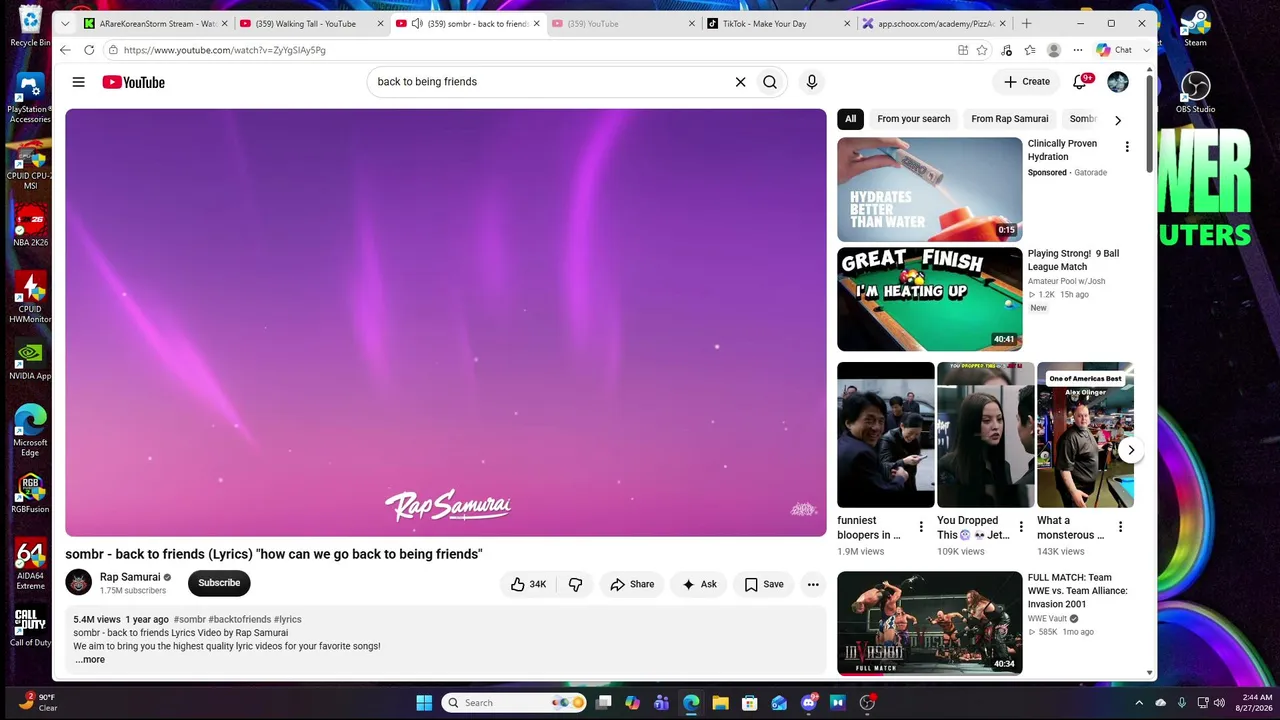Viewport: 1280px width, 720px height.
Task: Open options for the Gatorade ad
Action: coord(1127,147)
